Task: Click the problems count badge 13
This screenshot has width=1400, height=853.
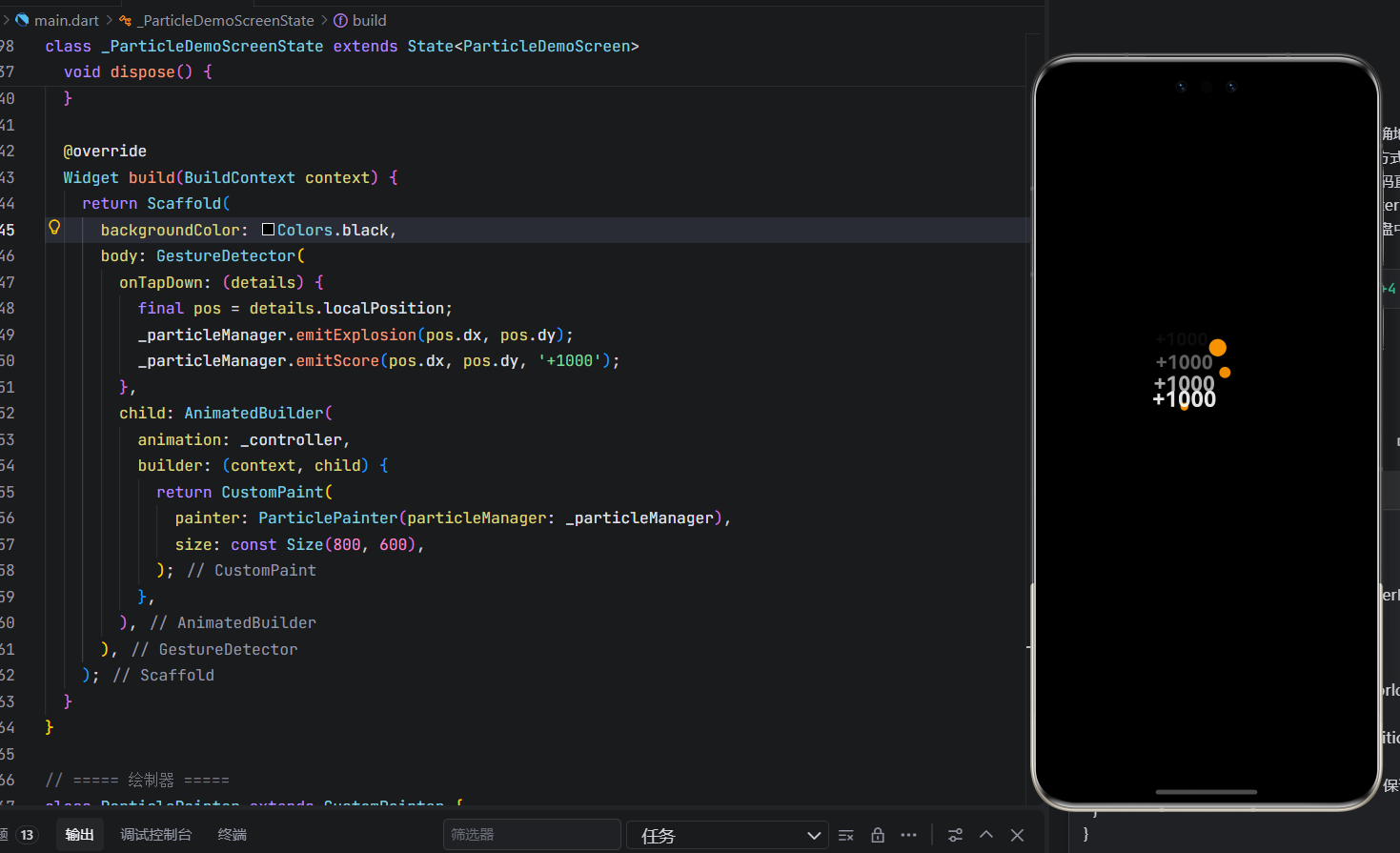Action: [27, 835]
